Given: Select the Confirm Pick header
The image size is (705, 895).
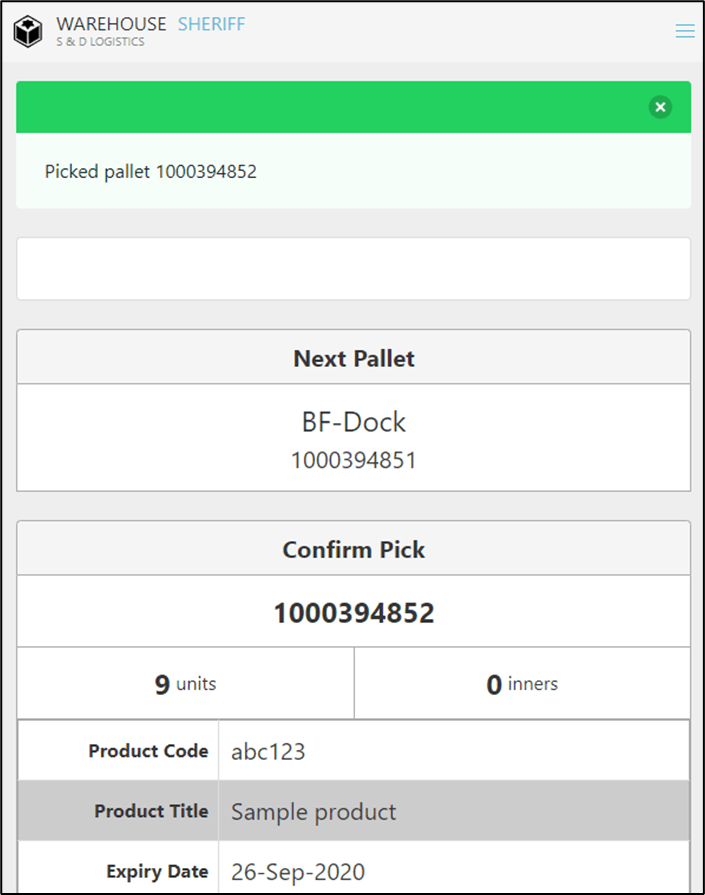Looking at the screenshot, I should (353, 549).
